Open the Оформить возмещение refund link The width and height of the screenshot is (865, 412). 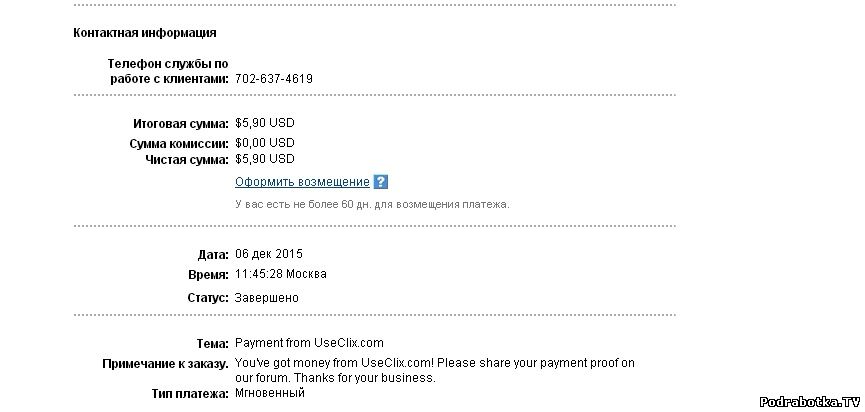point(302,182)
